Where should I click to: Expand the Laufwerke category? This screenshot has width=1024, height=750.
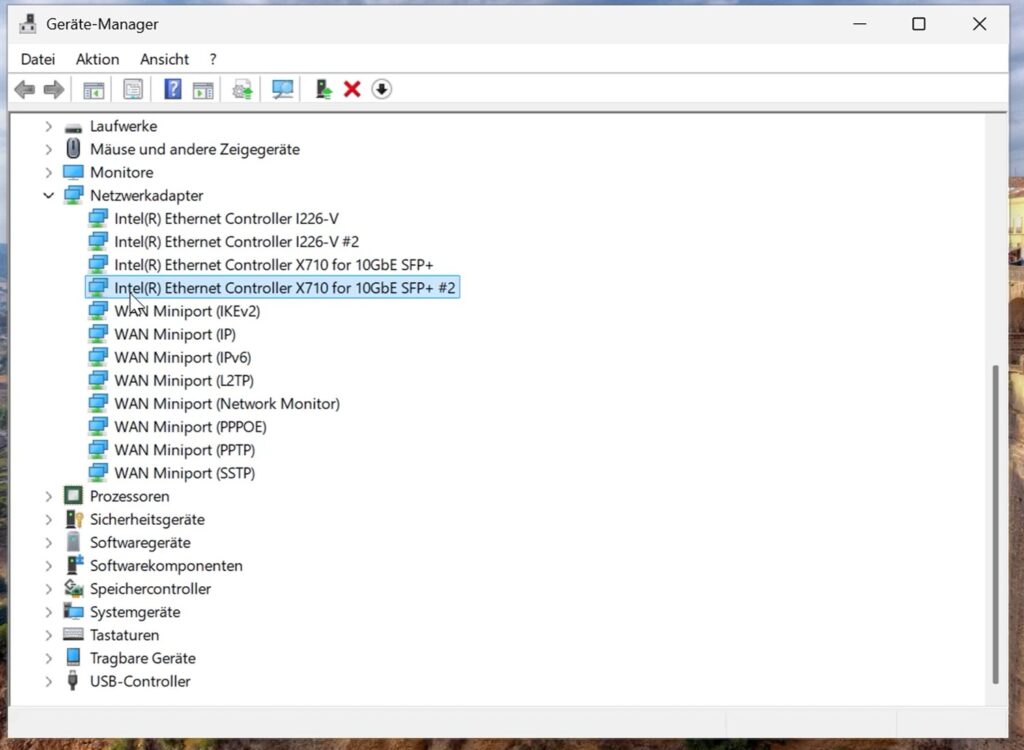point(48,127)
